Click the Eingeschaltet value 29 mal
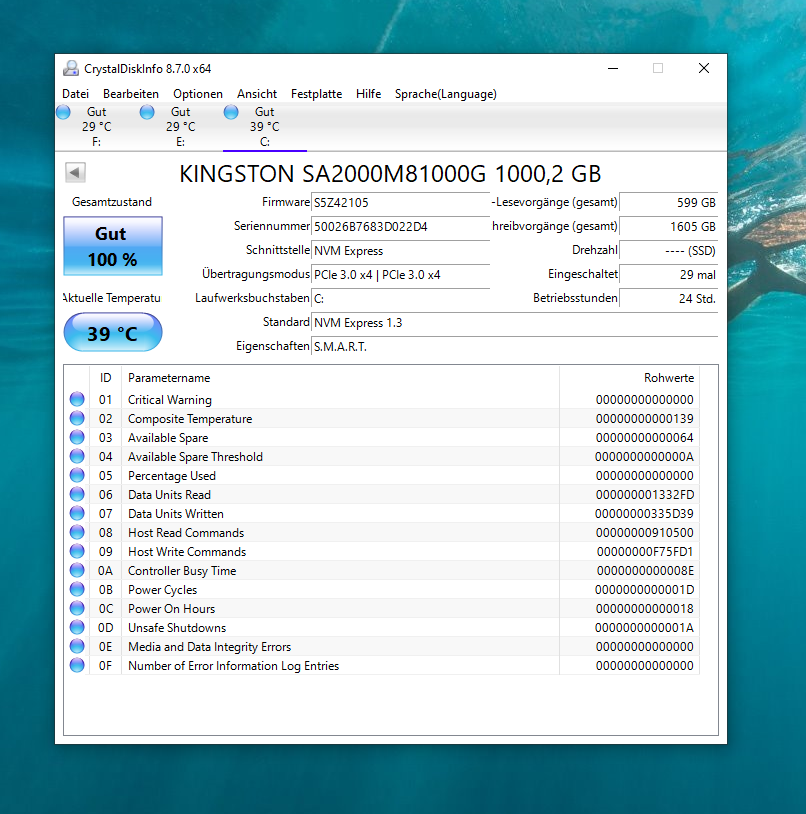 (668, 275)
